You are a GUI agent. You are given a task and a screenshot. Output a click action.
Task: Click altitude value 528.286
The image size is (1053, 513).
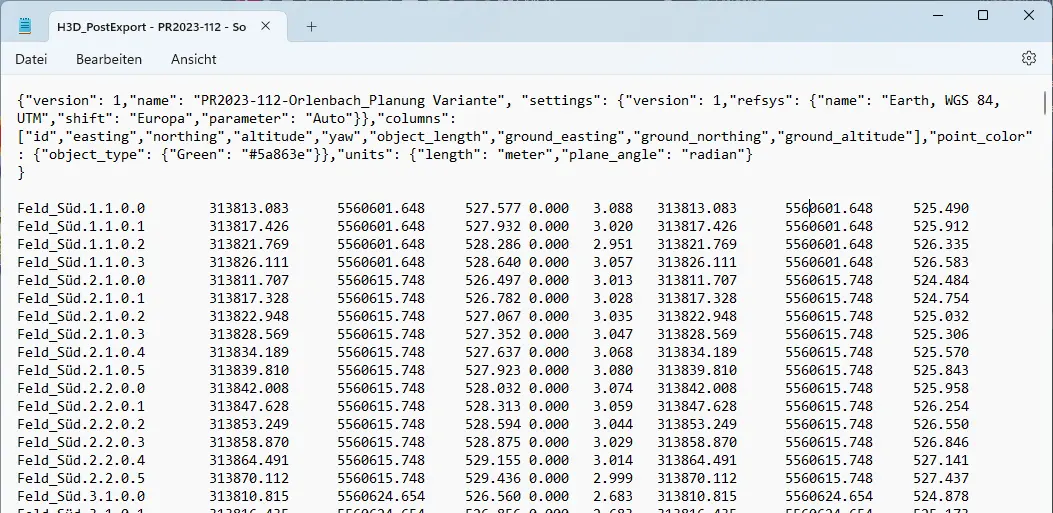pos(493,244)
